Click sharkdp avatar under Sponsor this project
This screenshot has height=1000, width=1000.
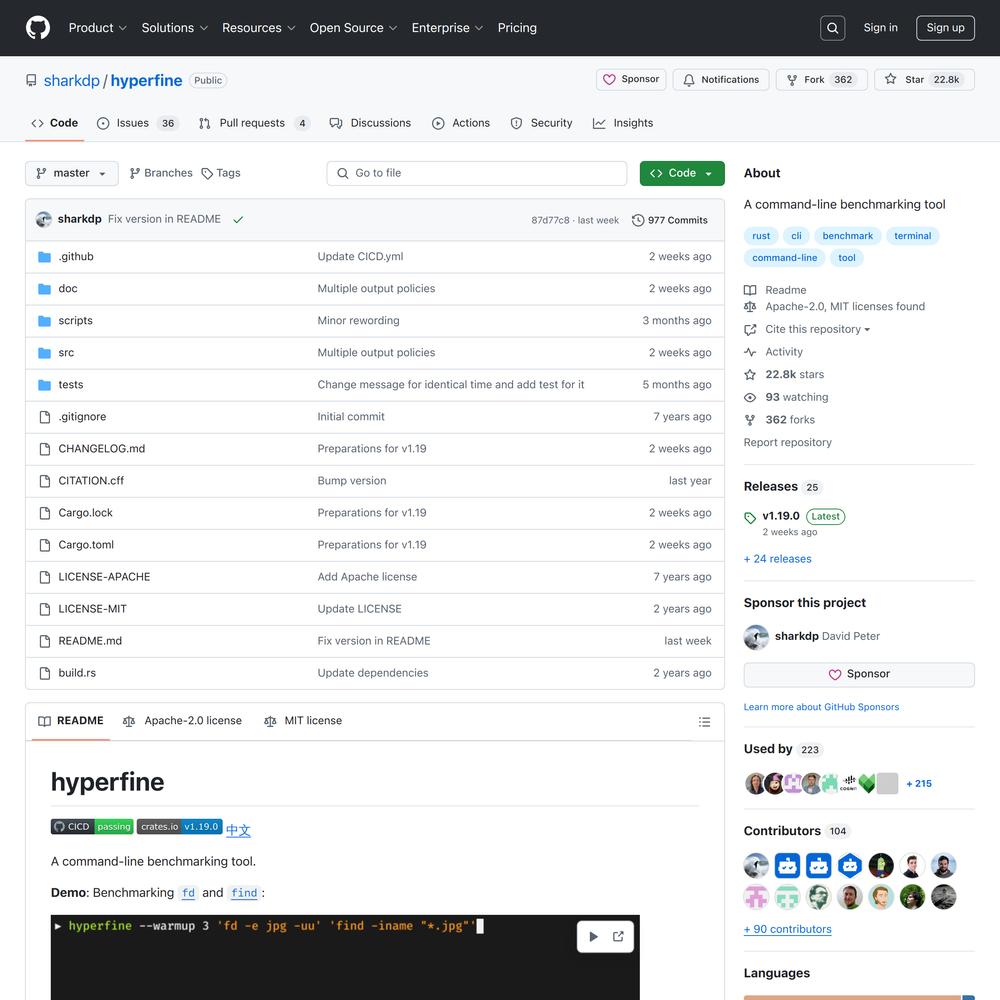756,637
